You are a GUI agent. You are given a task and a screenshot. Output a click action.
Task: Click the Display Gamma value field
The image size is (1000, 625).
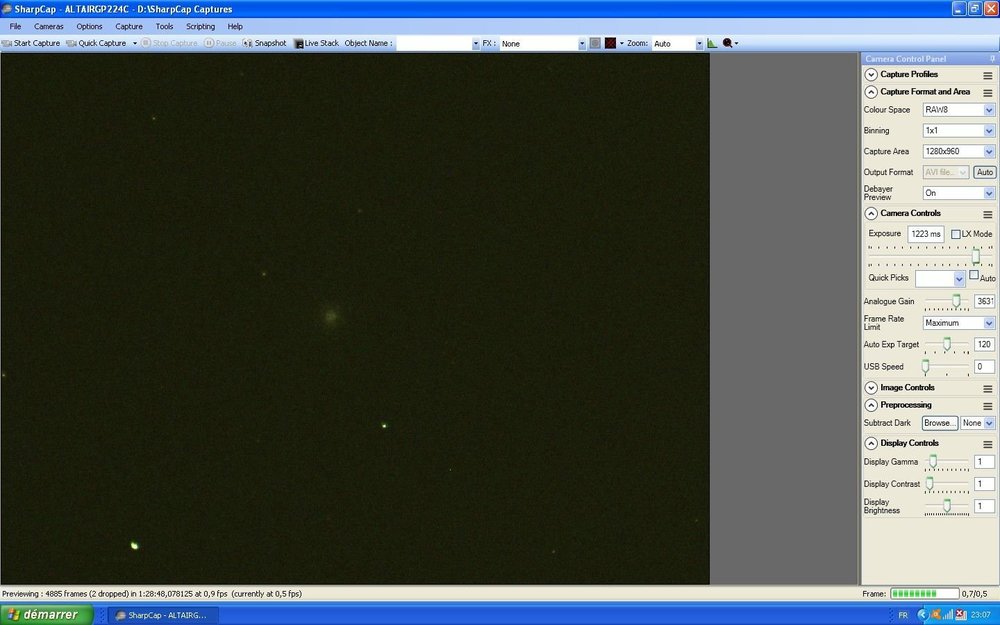coord(984,462)
